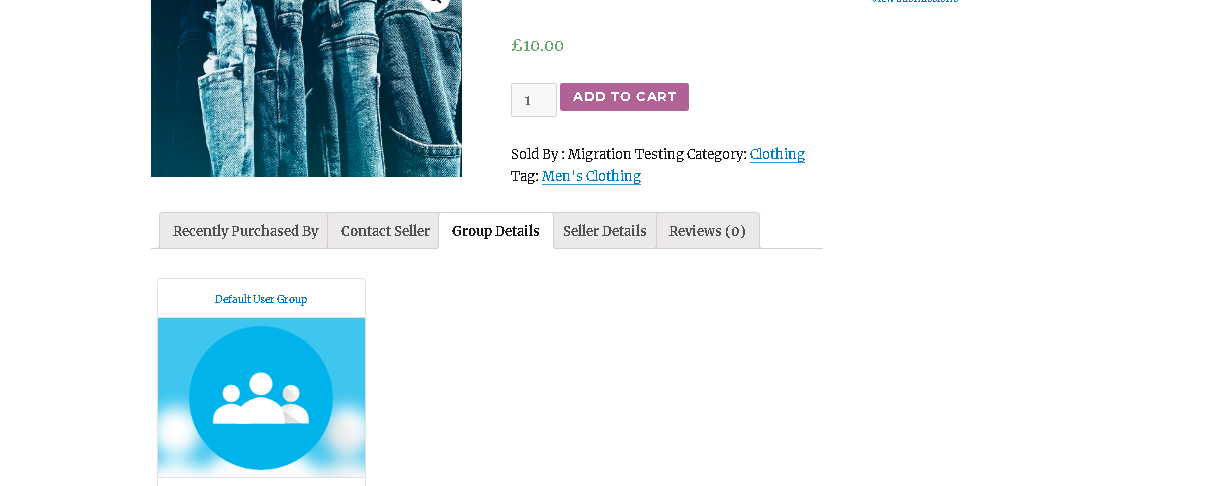Click the 'Category:' label text
This screenshot has width=1221, height=486.
(x=717, y=154)
